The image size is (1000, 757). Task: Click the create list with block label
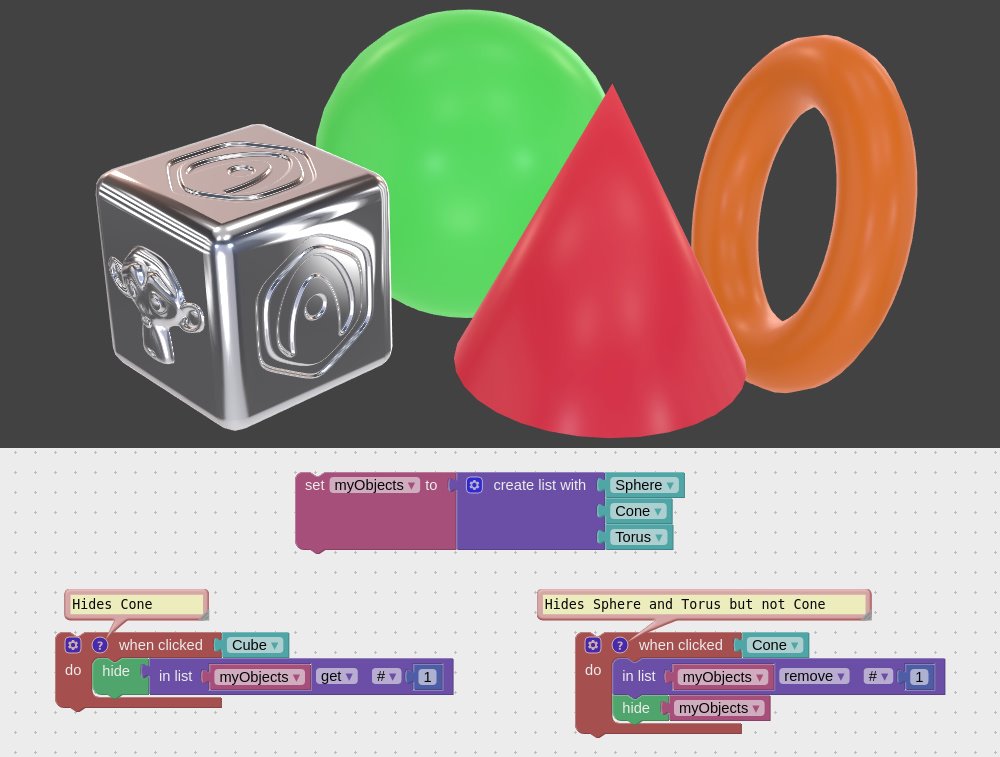click(540, 485)
